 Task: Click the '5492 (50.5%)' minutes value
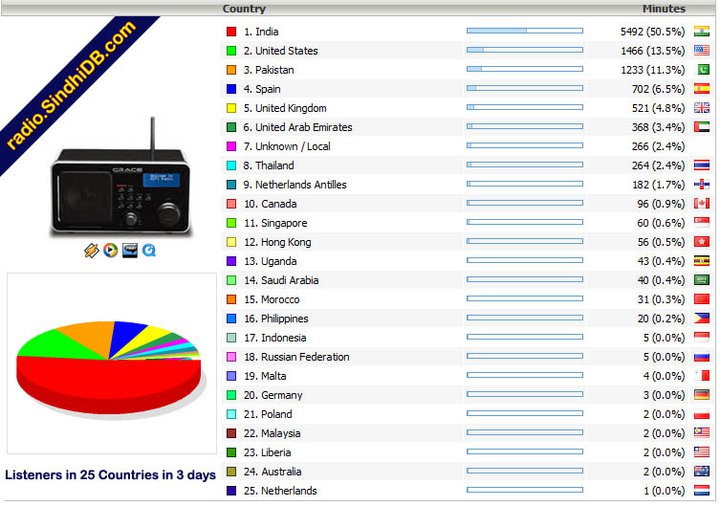coord(652,32)
